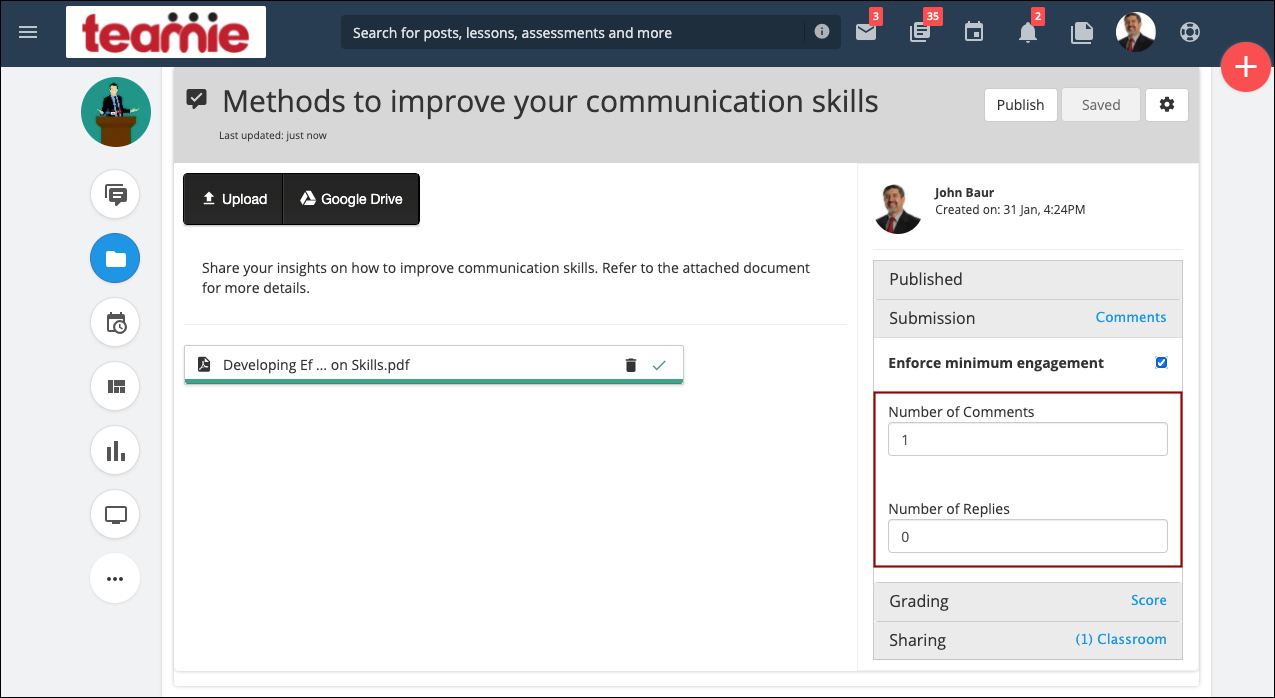1275x698 pixels.
Task: Open the reports bar chart icon
Action: 115,451
